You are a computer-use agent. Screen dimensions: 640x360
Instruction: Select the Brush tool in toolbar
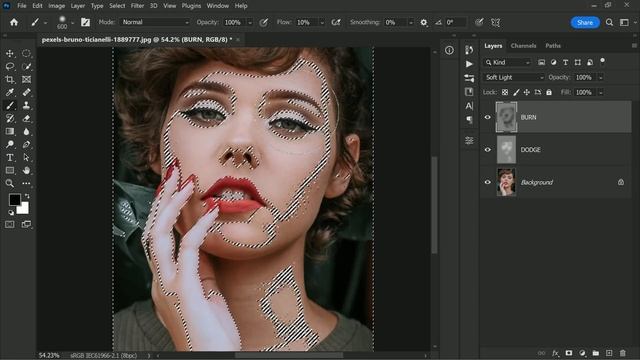pos(10,106)
